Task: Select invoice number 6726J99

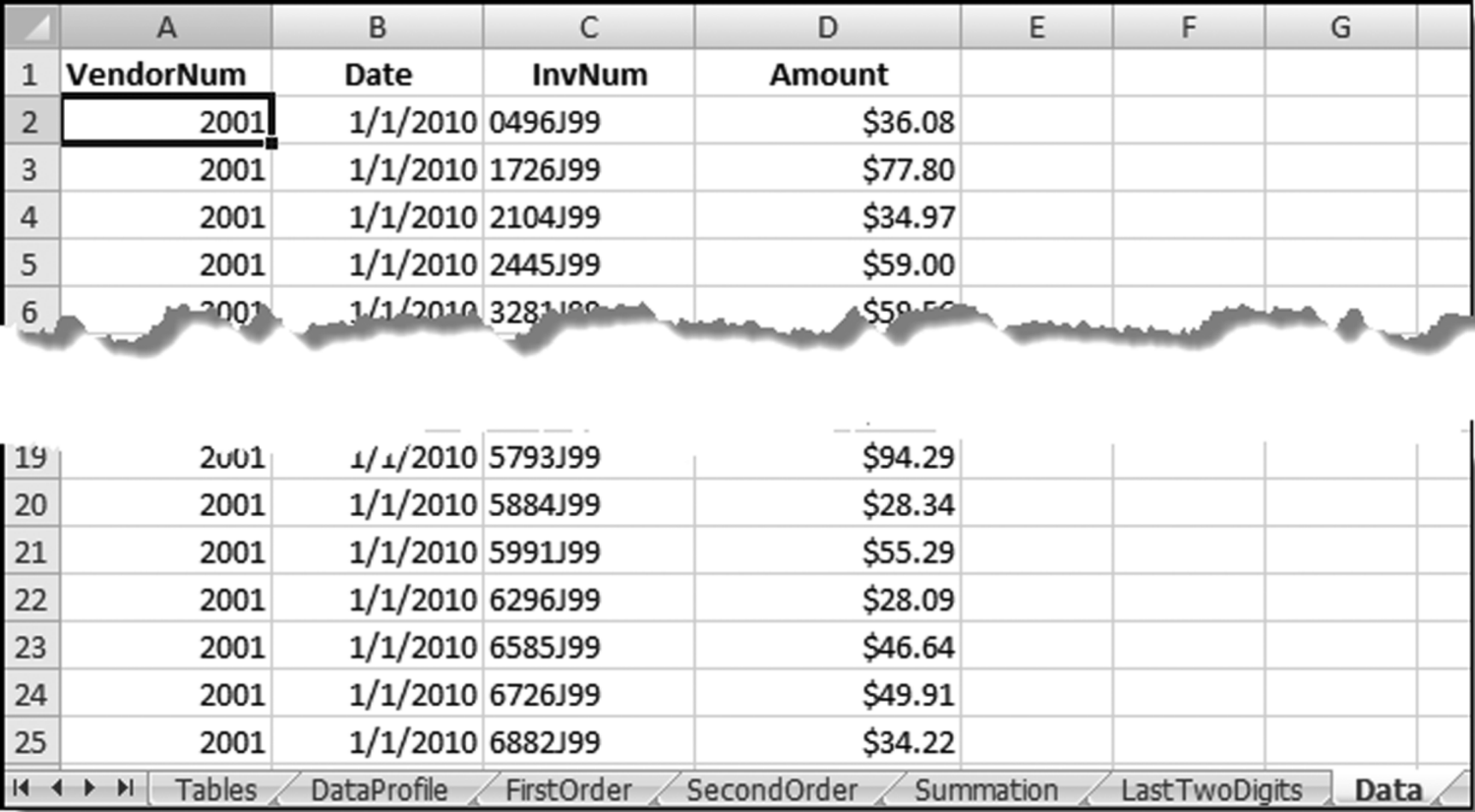Action: (589, 695)
